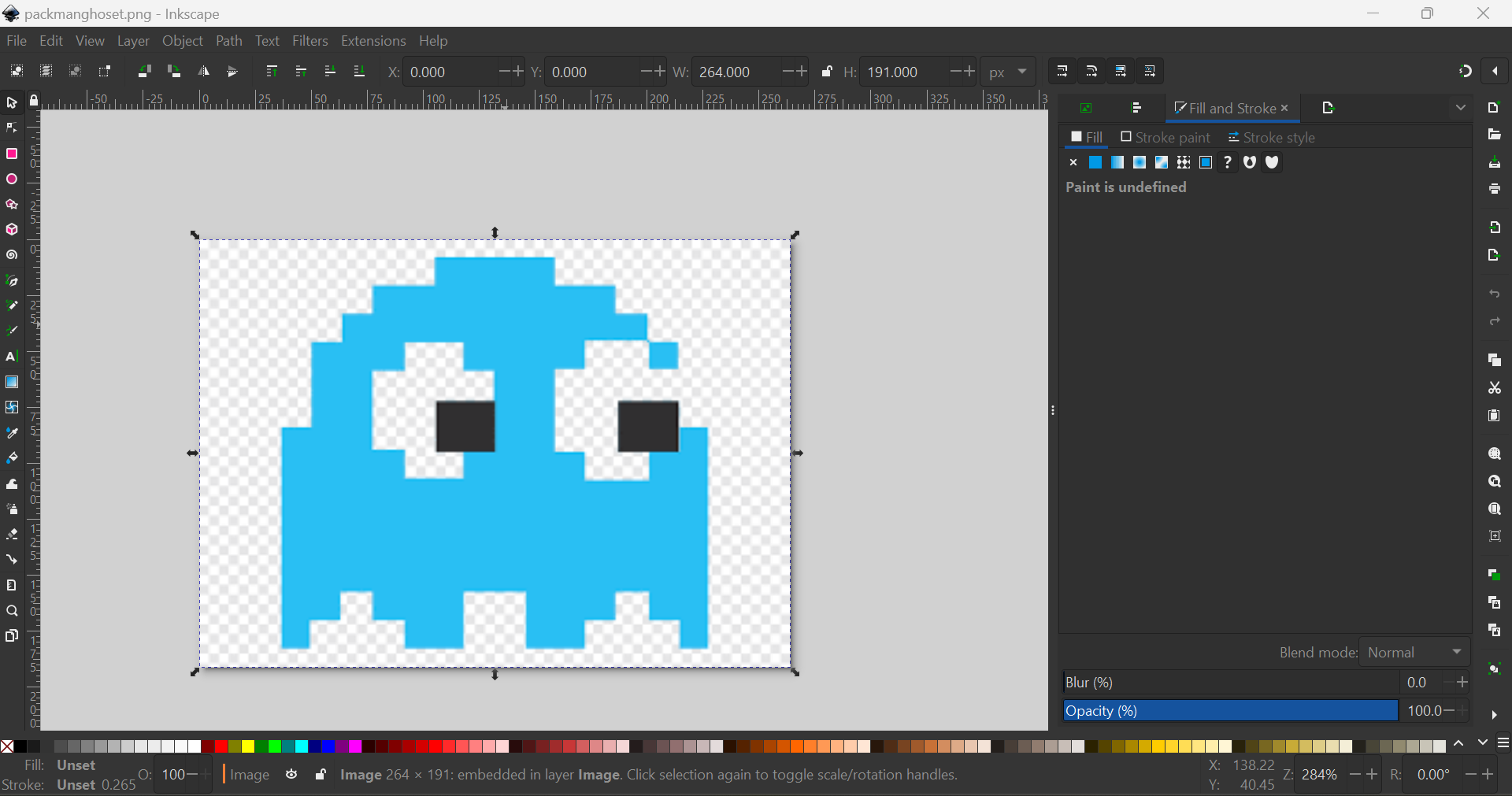
Task: Choose flat color fill type
Action: [1095, 162]
